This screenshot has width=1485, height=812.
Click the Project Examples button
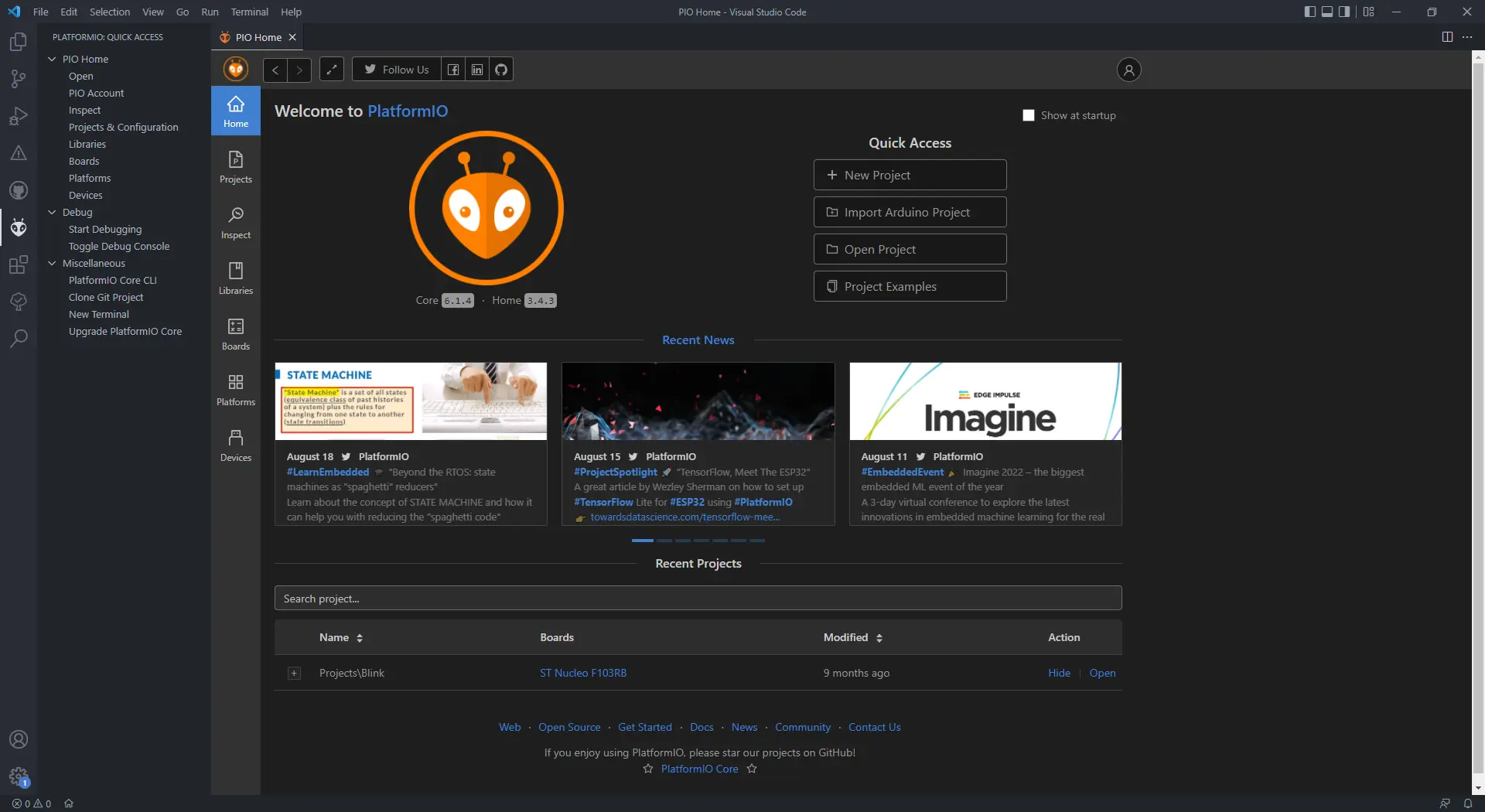click(910, 286)
